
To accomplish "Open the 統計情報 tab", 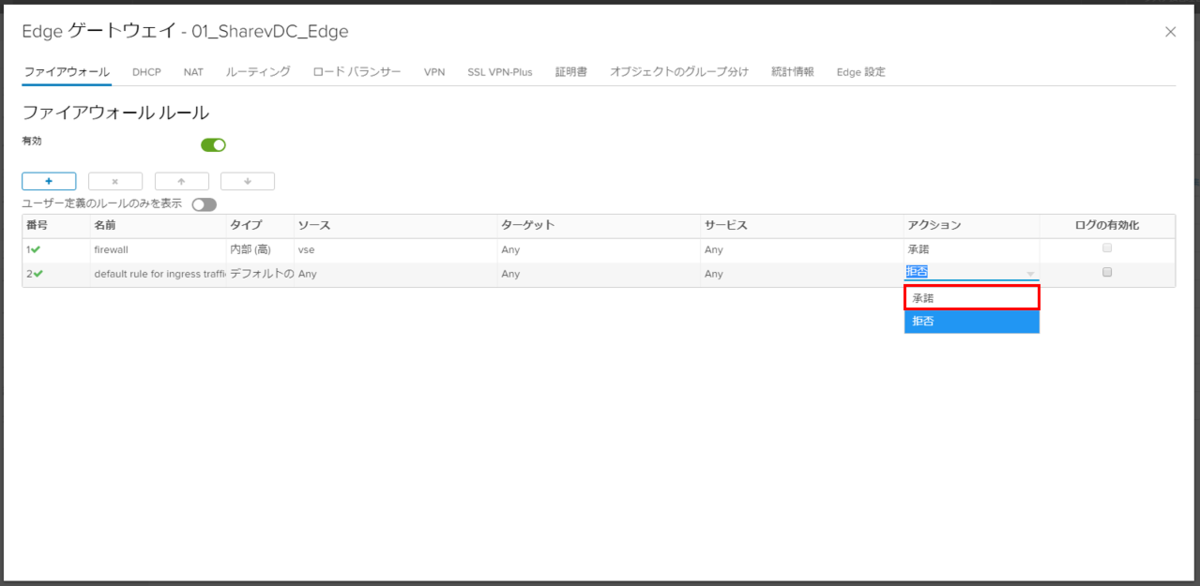I will coord(792,72).
